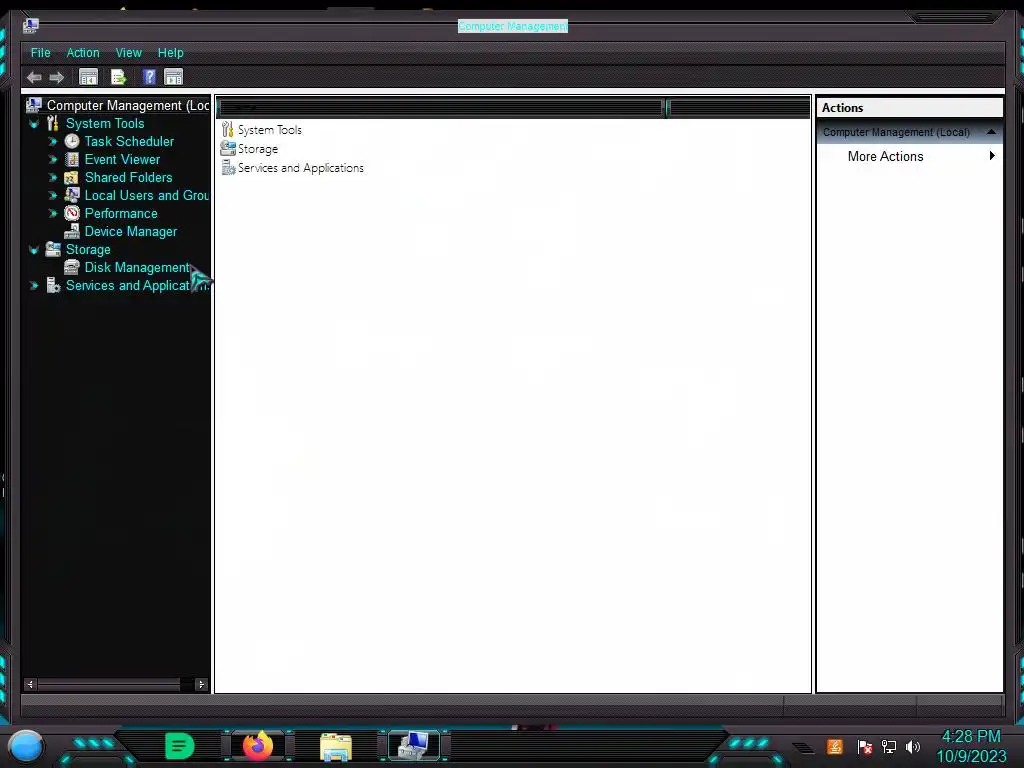Image resolution: width=1024 pixels, height=768 pixels.
Task: Open the More Actions submenu arrow
Action: click(992, 155)
